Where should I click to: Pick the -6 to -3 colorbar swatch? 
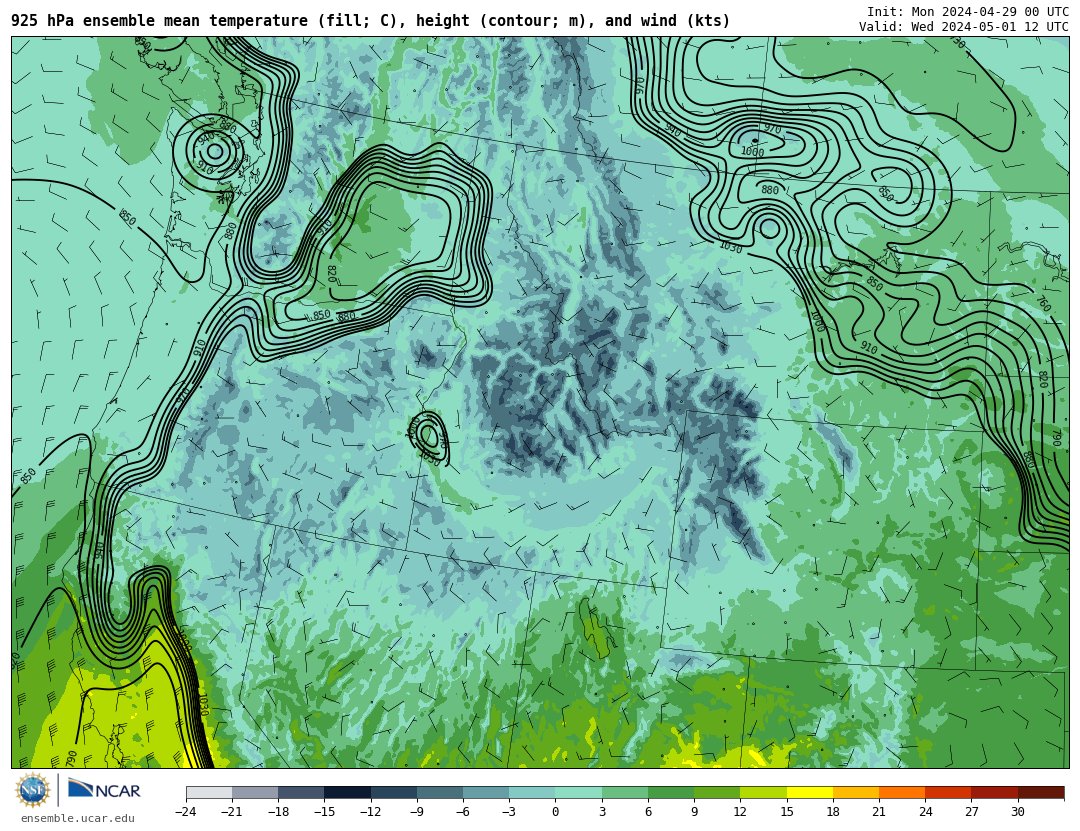[x=486, y=792]
